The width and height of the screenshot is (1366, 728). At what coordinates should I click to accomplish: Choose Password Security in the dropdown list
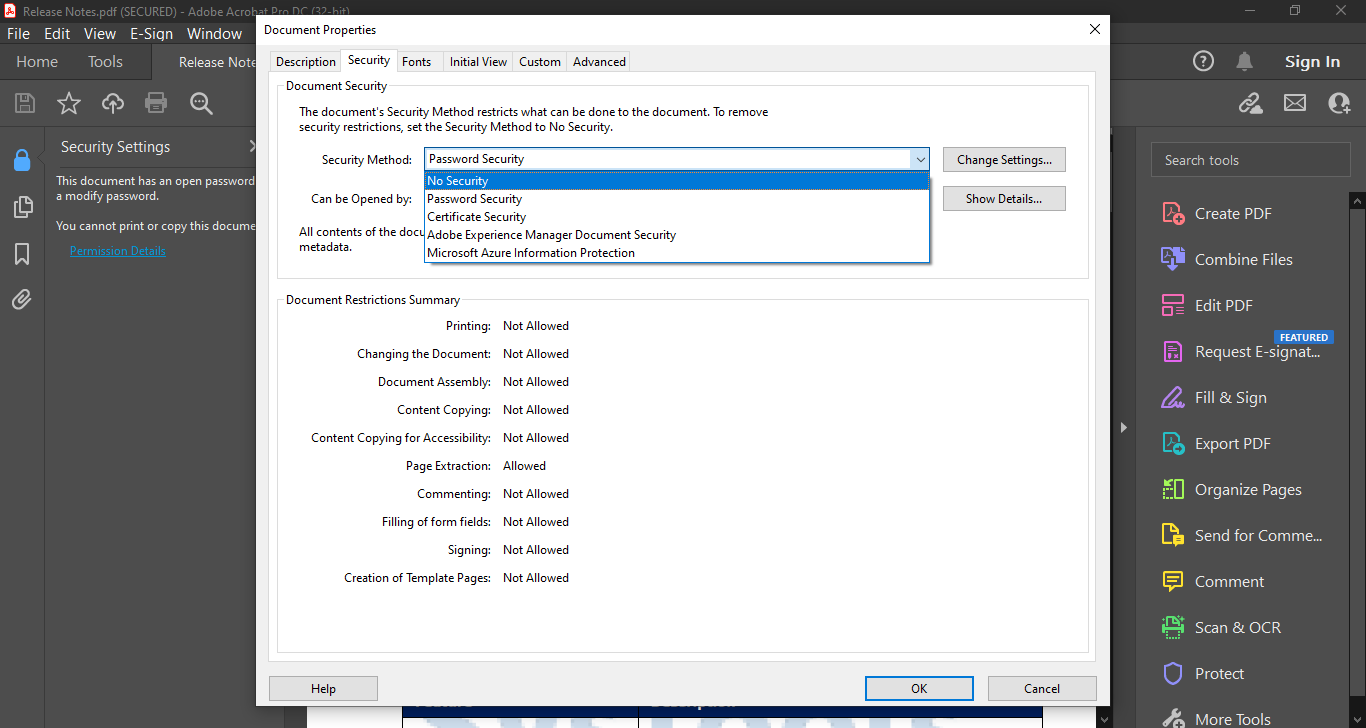(x=677, y=199)
